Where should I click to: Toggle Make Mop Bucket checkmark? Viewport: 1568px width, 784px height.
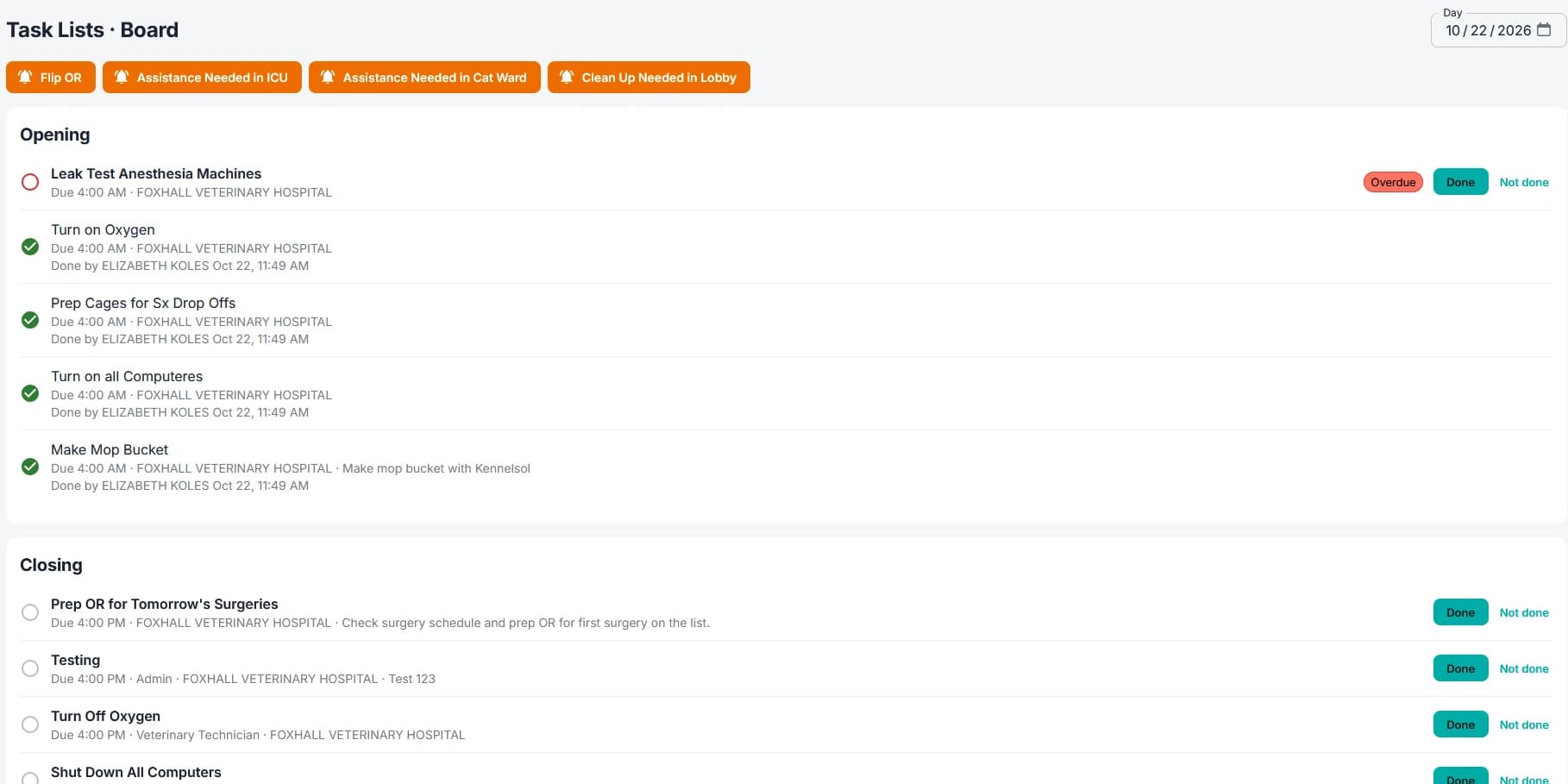coord(30,467)
